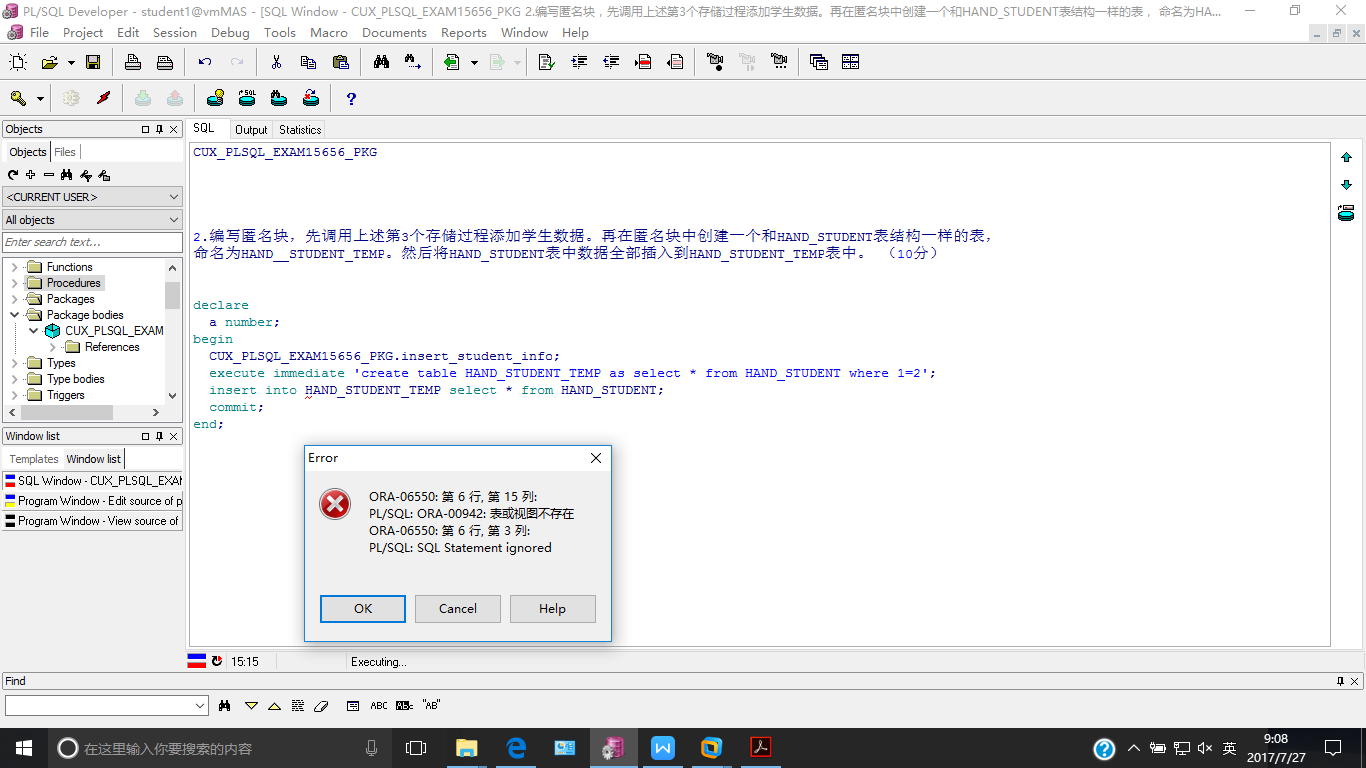Click the Comment selection icon
This screenshot has width=1366, height=768.
[643, 62]
